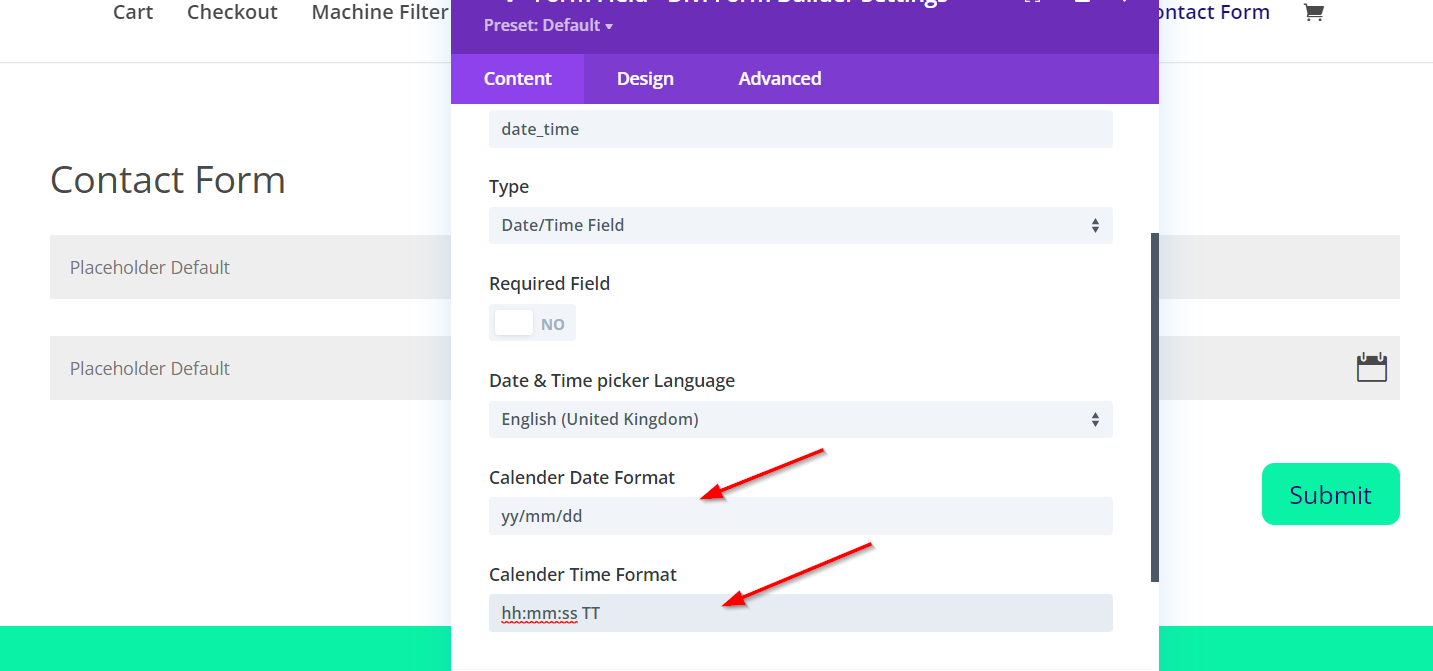This screenshot has height=671, width=1433.
Task: Click inside the Calender Time Format field
Action: 800,612
